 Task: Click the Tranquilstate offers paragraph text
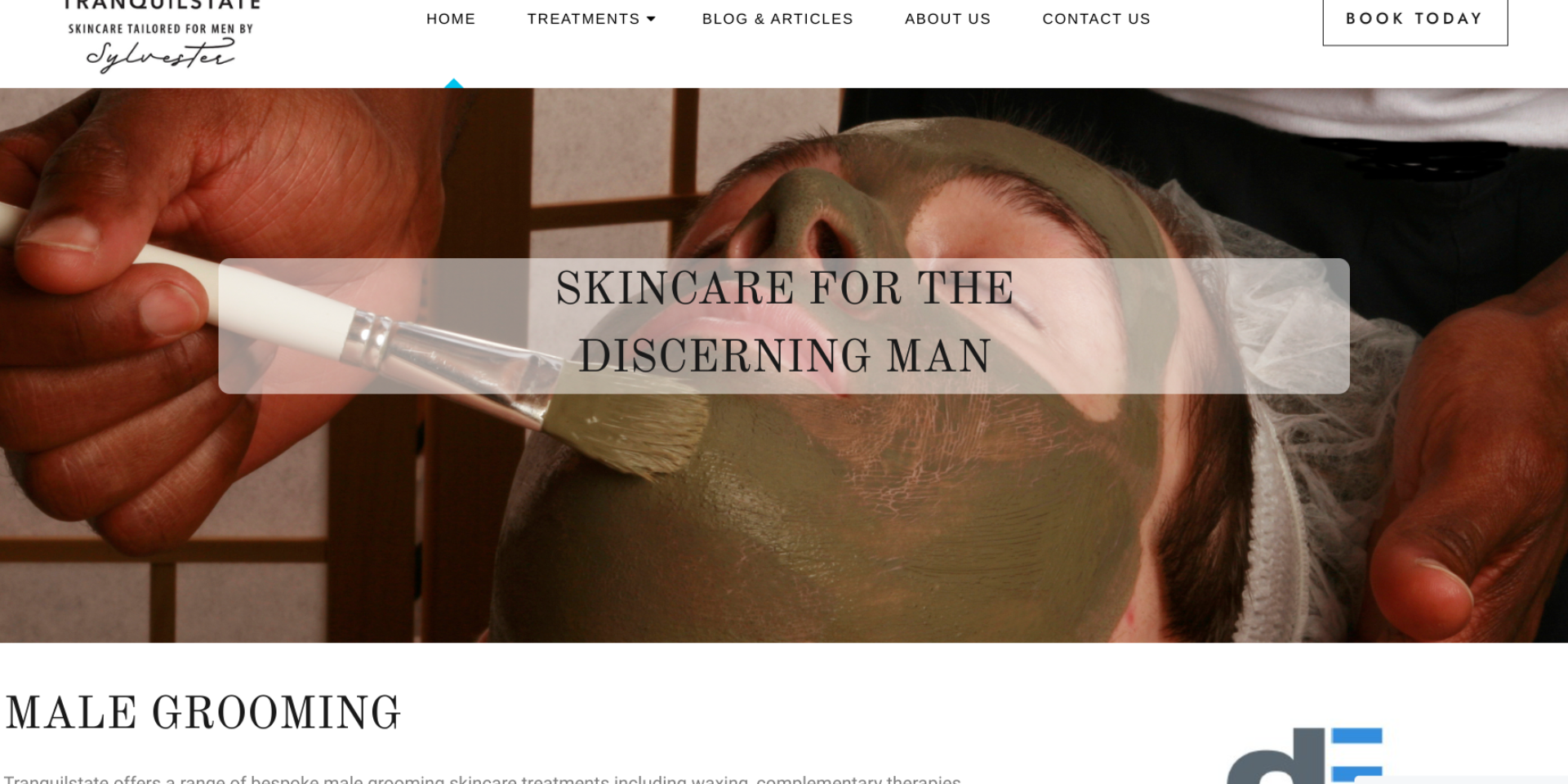[x=482, y=779]
